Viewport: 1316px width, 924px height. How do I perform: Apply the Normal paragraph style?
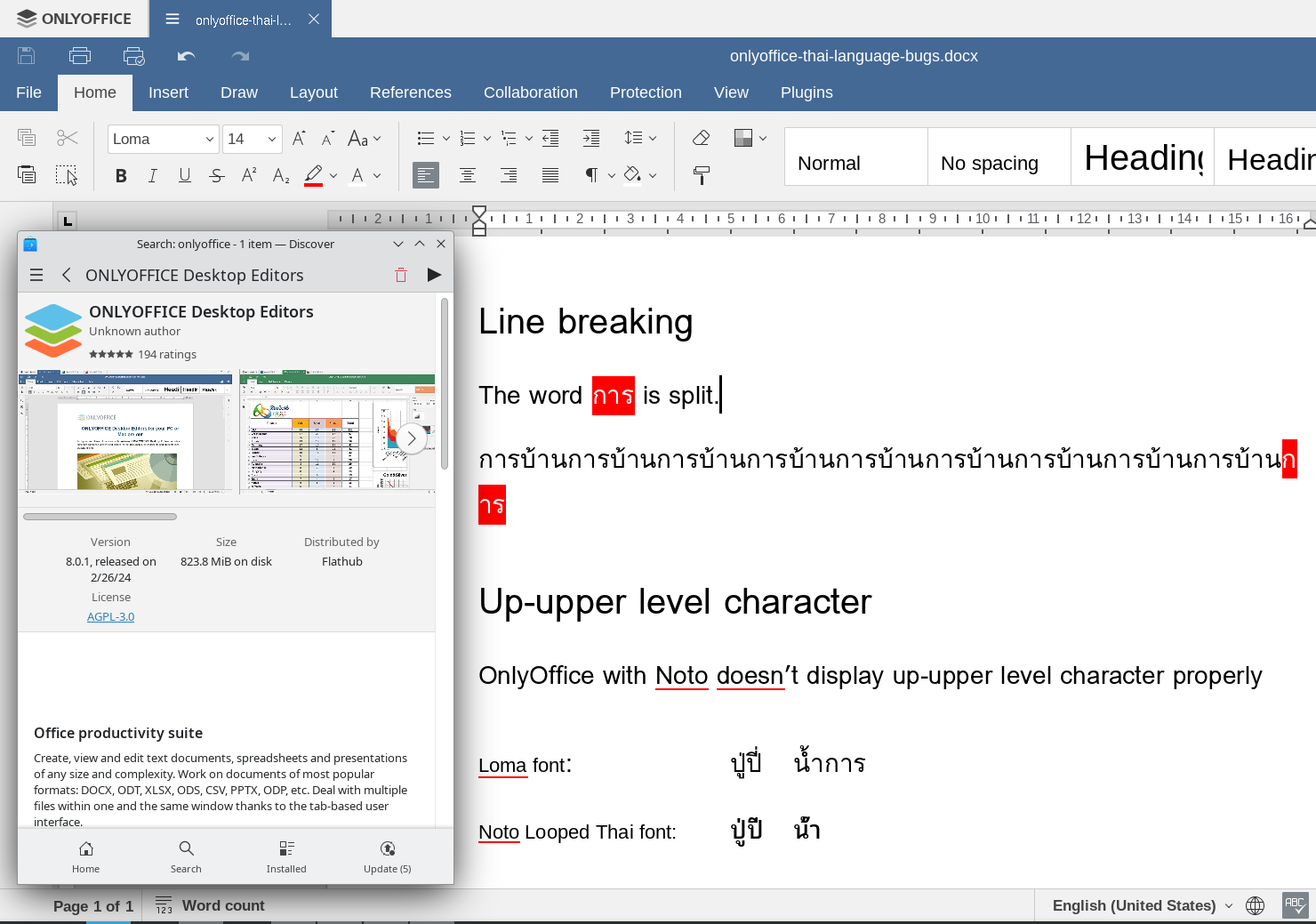click(x=856, y=157)
